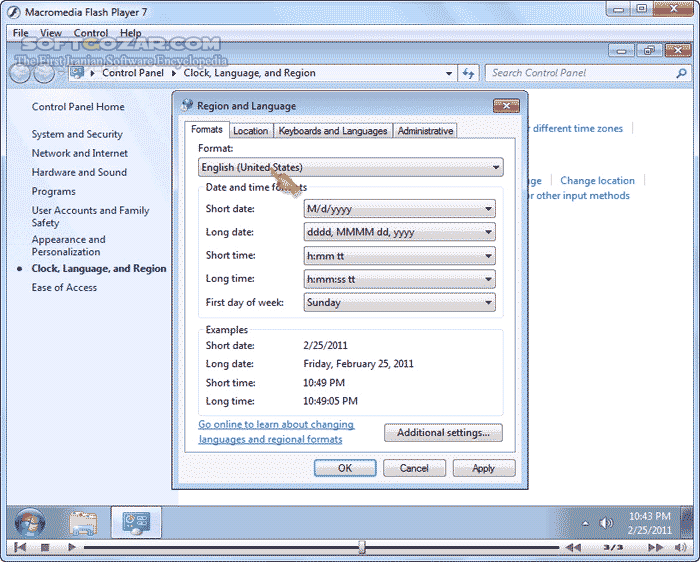Click the Apply button
Image resolution: width=700 pixels, height=562 pixels.
(483, 468)
